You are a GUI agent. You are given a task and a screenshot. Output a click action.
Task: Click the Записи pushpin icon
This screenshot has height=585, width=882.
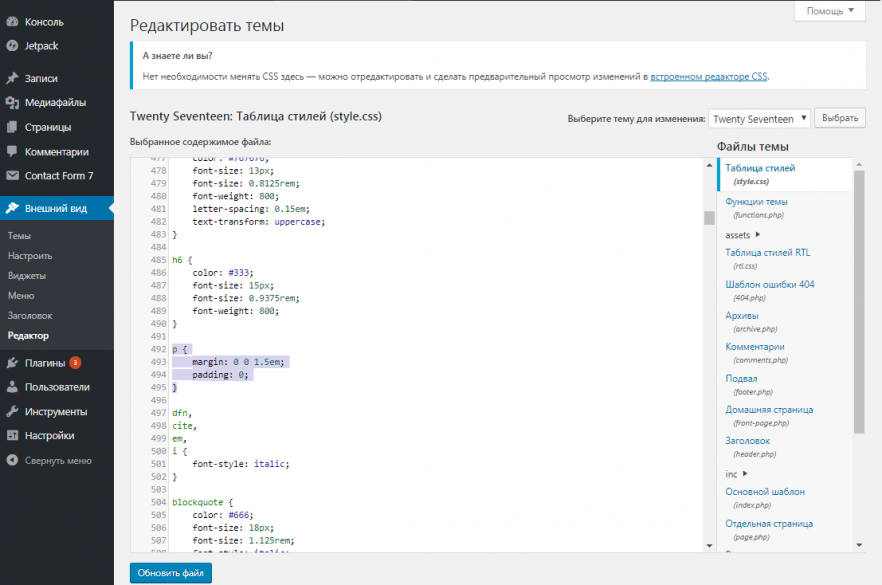click(x=12, y=78)
